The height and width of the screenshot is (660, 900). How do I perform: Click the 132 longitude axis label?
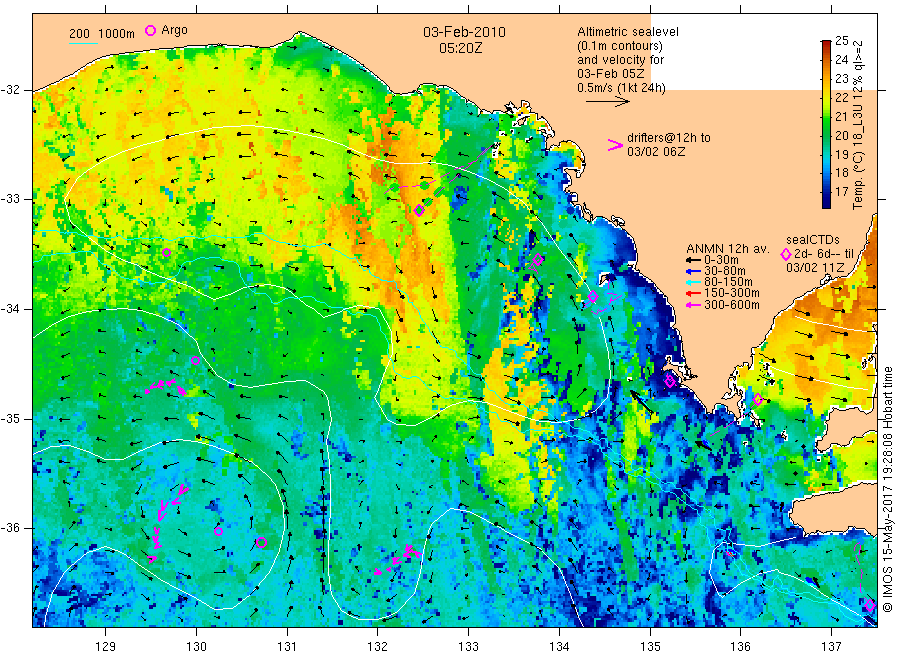tap(378, 647)
